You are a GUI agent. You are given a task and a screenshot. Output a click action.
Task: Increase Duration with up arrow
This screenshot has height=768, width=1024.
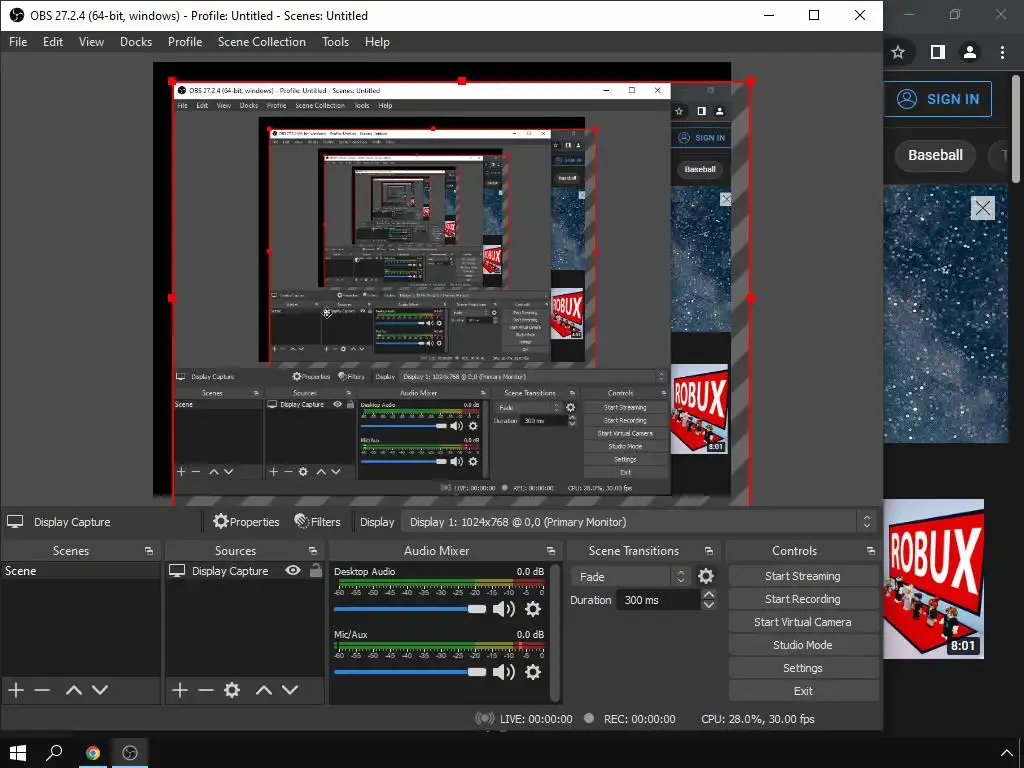point(709,594)
